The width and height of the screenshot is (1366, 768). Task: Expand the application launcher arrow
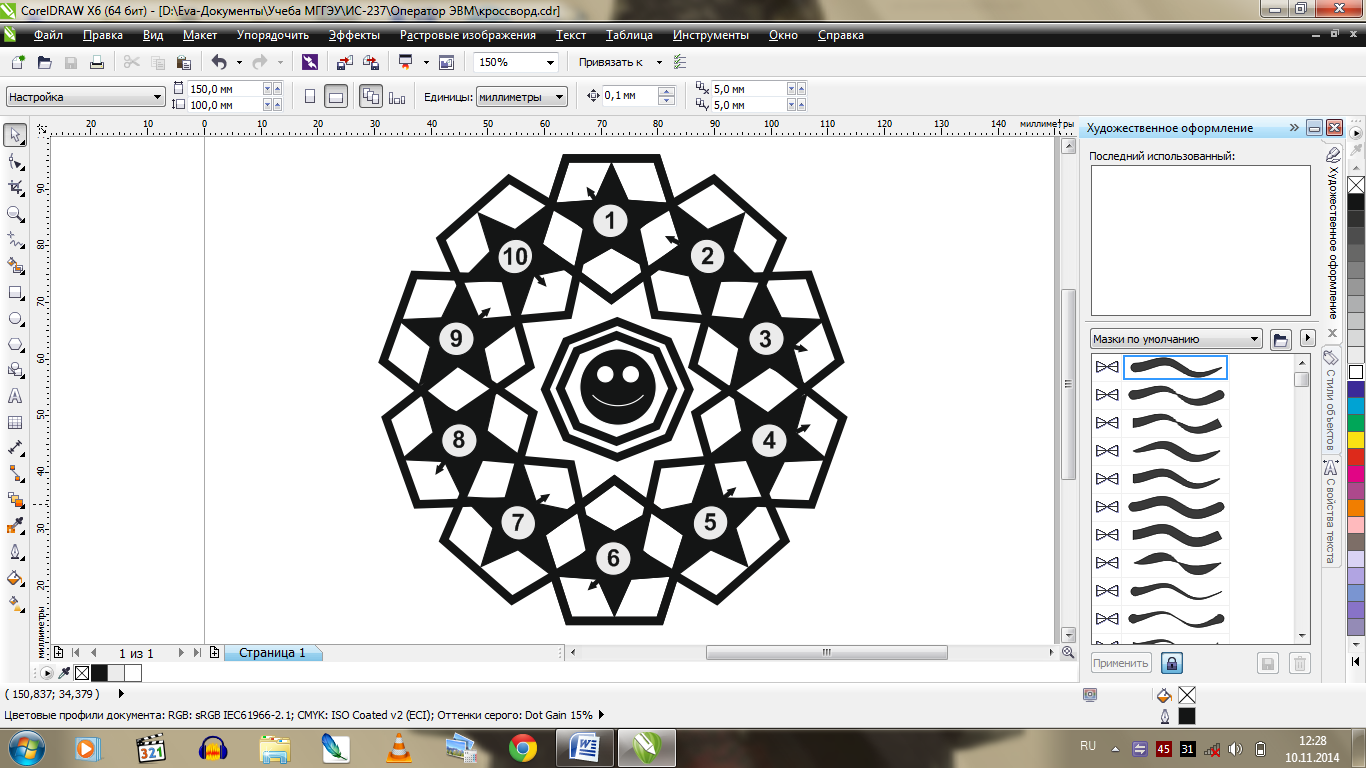[x=426, y=62]
